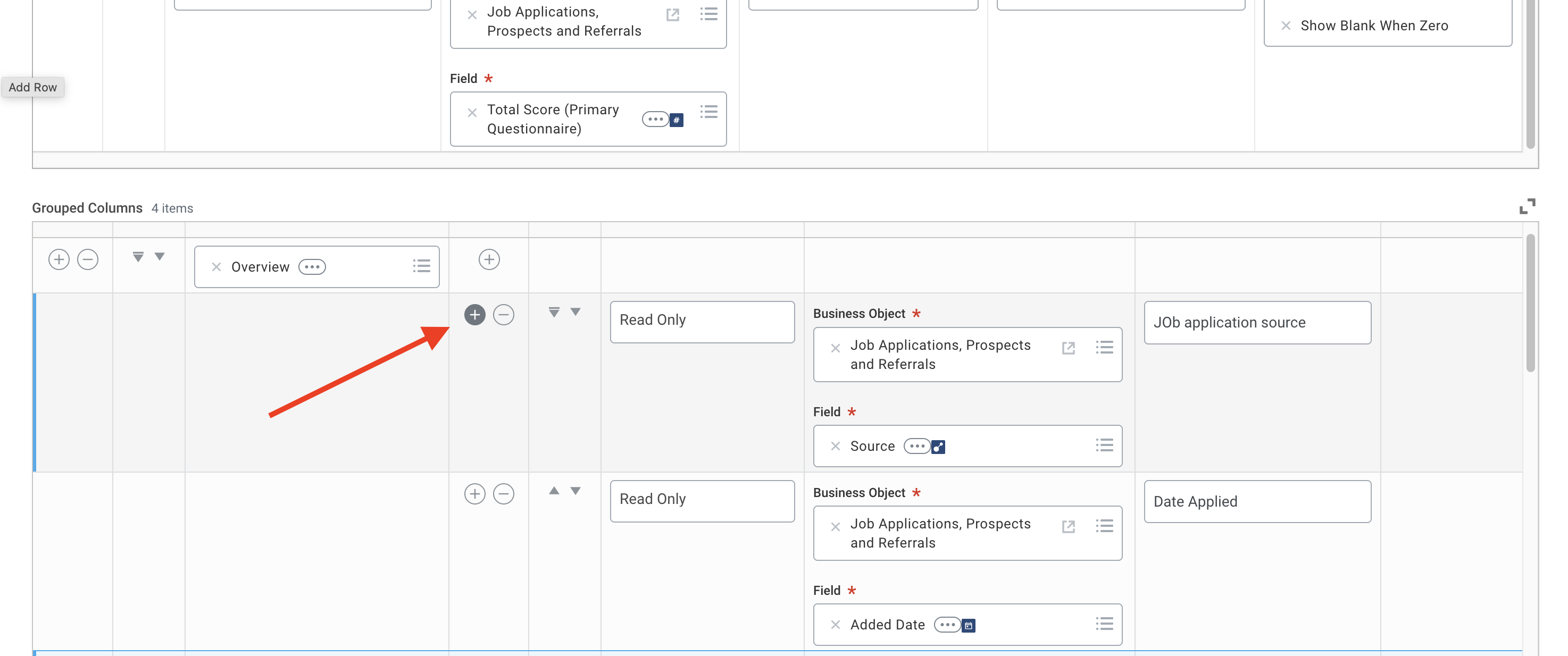
Task: Edit the JOb application source label field
Action: click(1256, 323)
